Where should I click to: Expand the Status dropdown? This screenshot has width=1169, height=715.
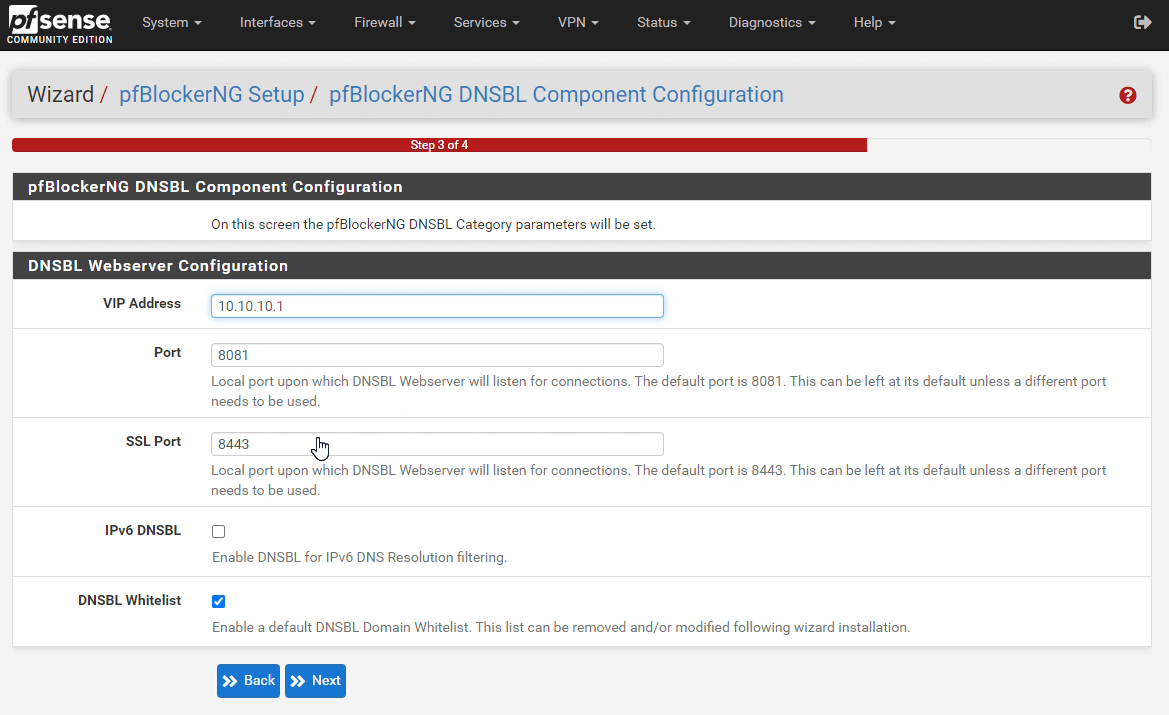tap(663, 22)
